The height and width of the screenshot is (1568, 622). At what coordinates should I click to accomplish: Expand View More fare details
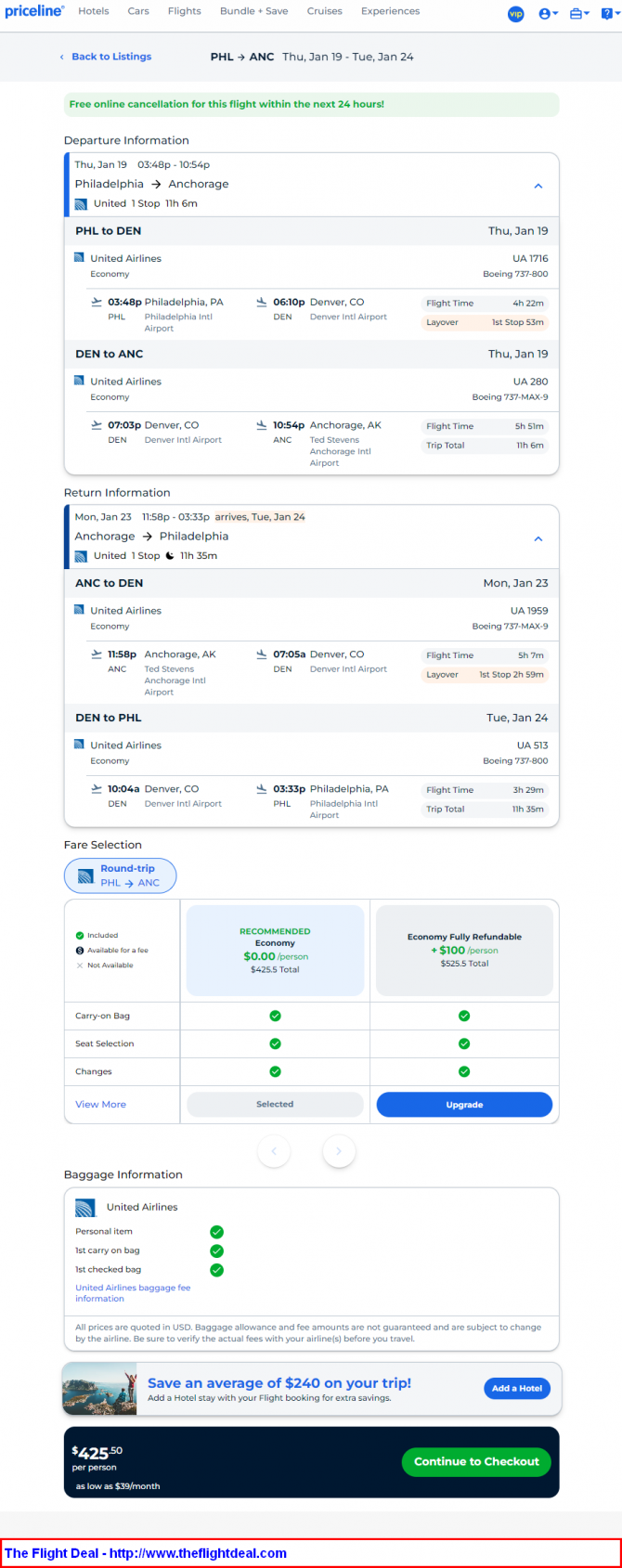tap(100, 1105)
